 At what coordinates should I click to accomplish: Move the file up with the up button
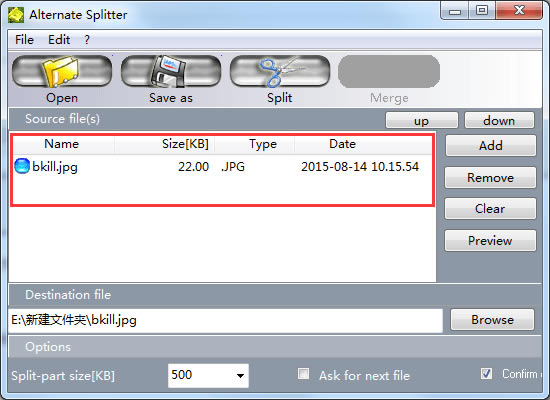pyautogui.click(x=422, y=120)
